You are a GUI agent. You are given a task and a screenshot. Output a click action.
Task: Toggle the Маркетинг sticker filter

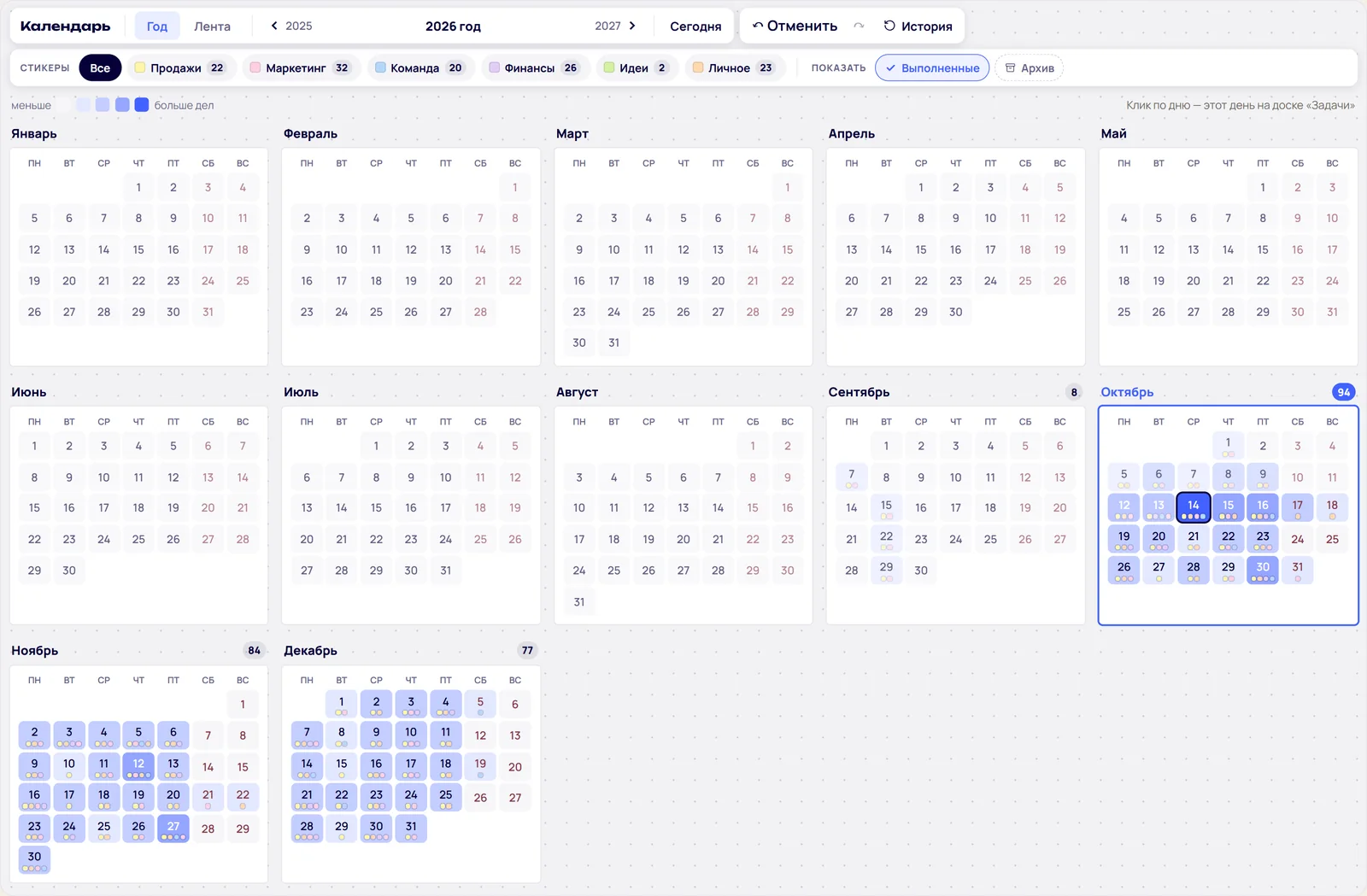299,67
